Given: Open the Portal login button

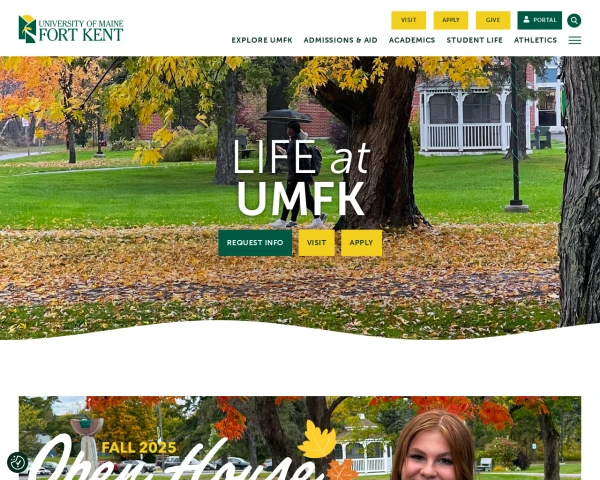Looking at the screenshot, I should [540, 20].
